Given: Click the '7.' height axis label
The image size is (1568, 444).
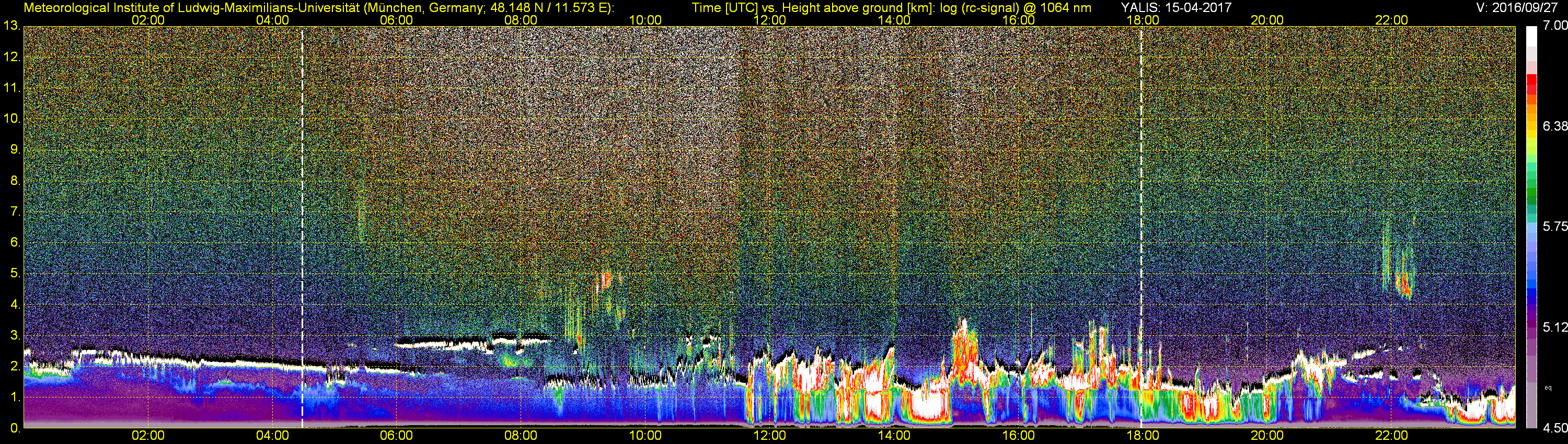Looking at the screenshot, I should (x=16, y=212).
